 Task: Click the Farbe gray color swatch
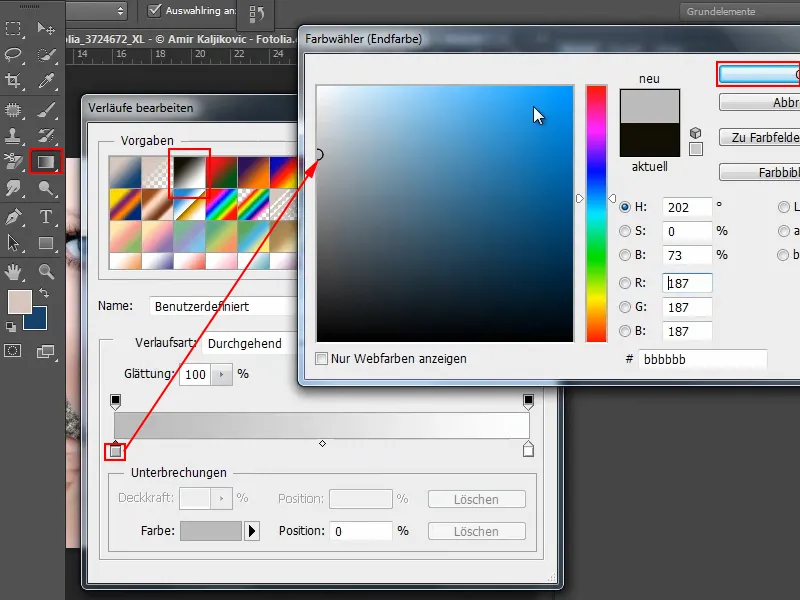pos(211,531)
